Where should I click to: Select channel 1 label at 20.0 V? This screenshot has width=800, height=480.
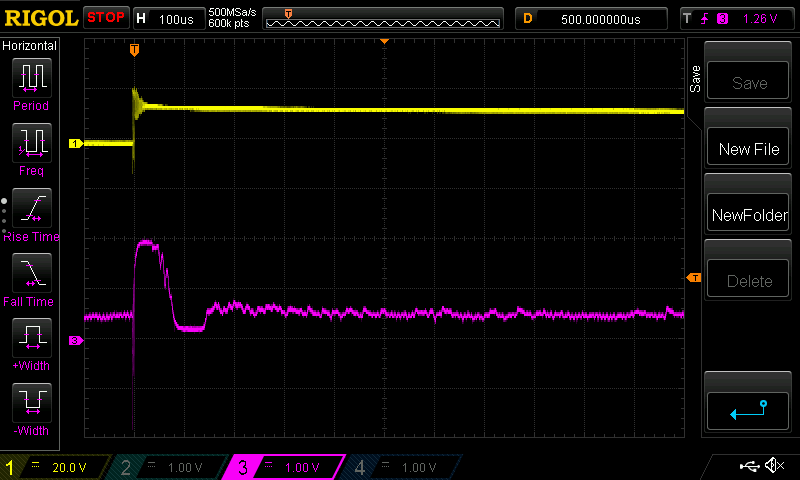[55, 467]
